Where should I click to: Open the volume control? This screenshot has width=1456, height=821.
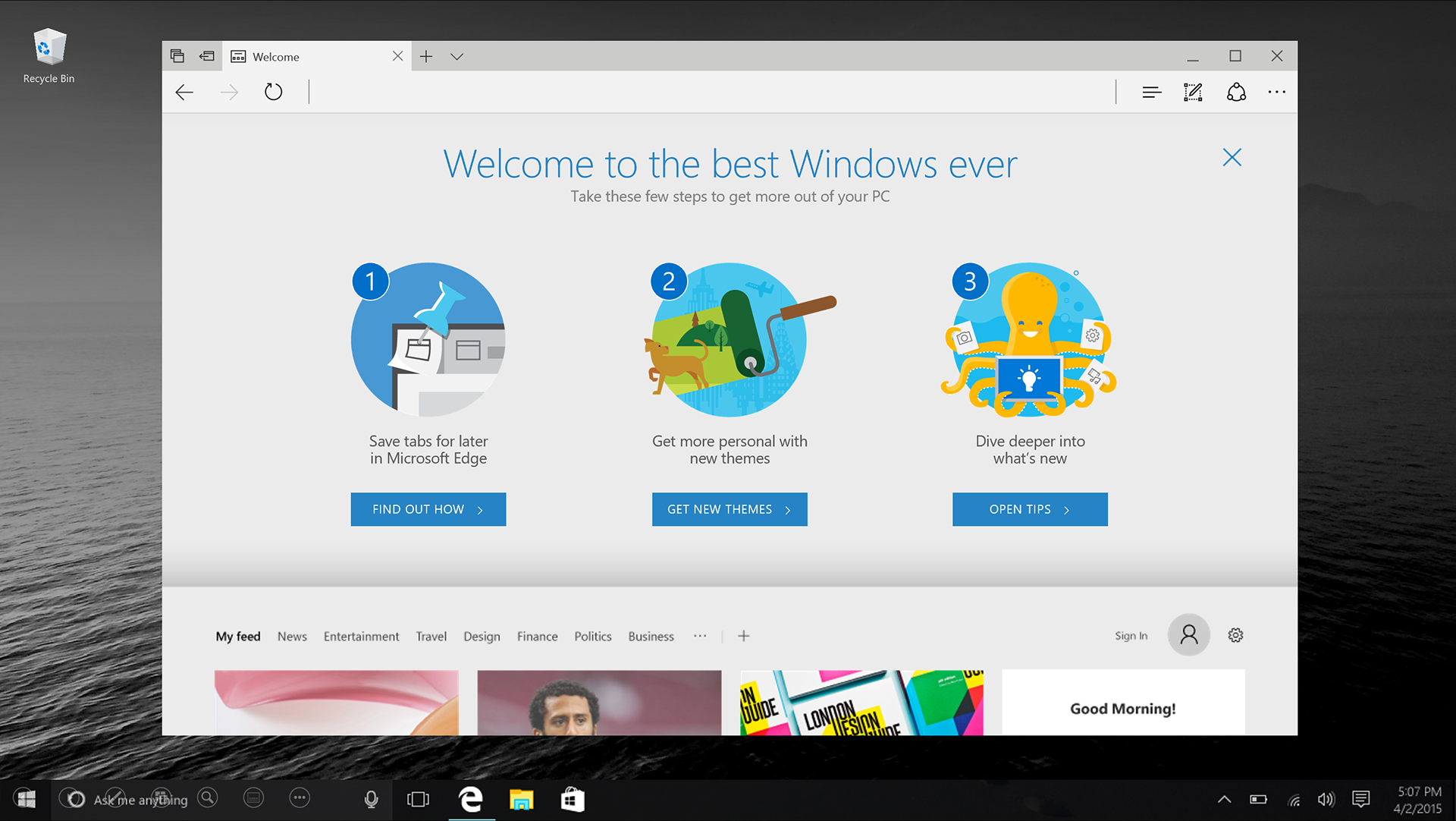[x=1326, y=799]
